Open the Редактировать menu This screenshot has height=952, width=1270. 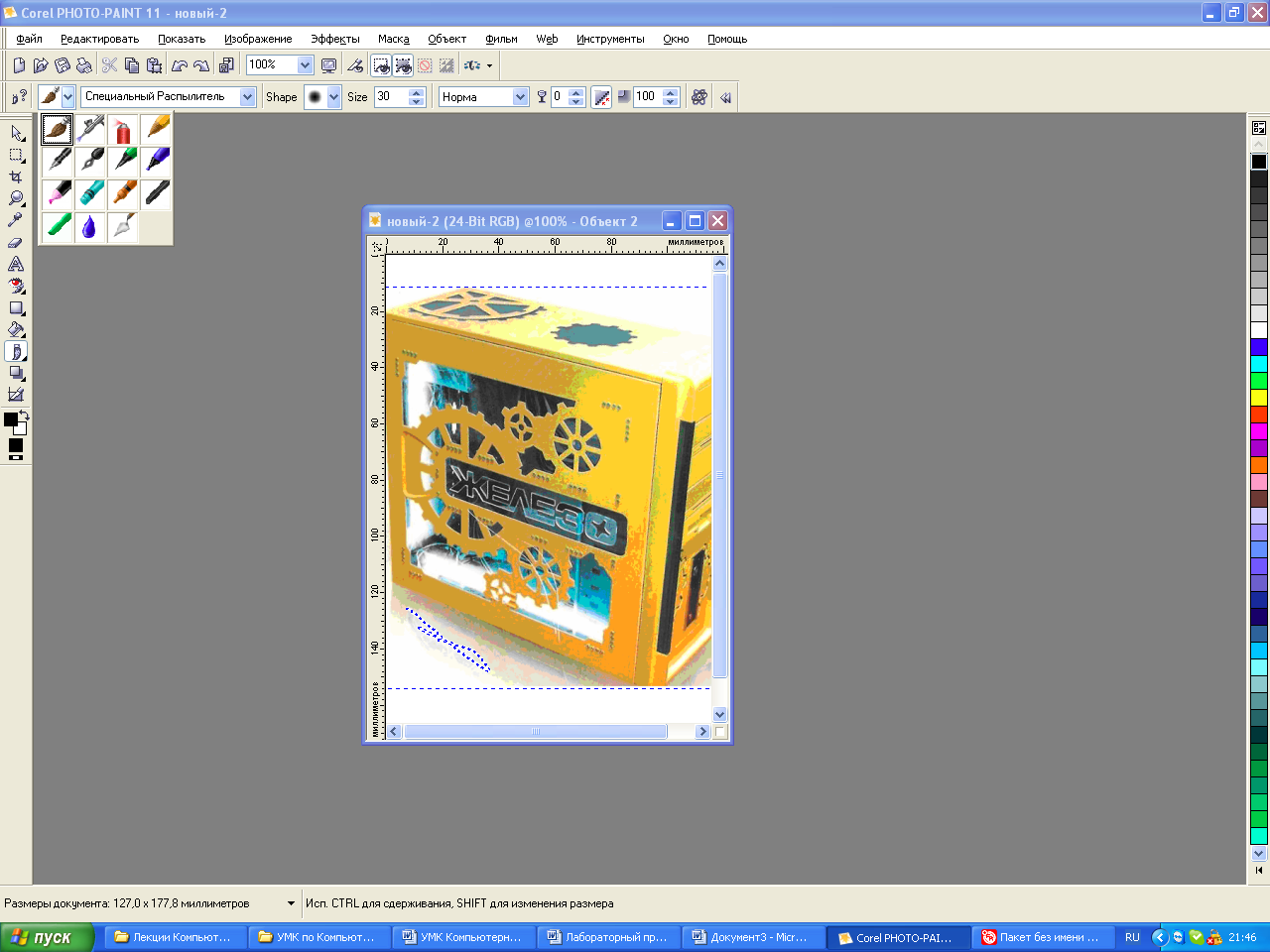(x=99, y=39)
